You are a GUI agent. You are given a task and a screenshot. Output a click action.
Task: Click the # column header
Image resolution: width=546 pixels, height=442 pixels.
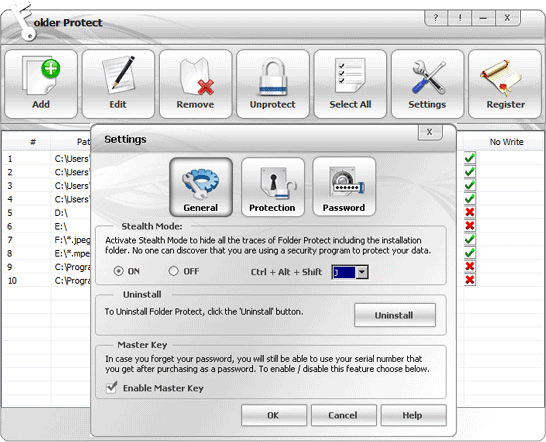pos(33,142)
